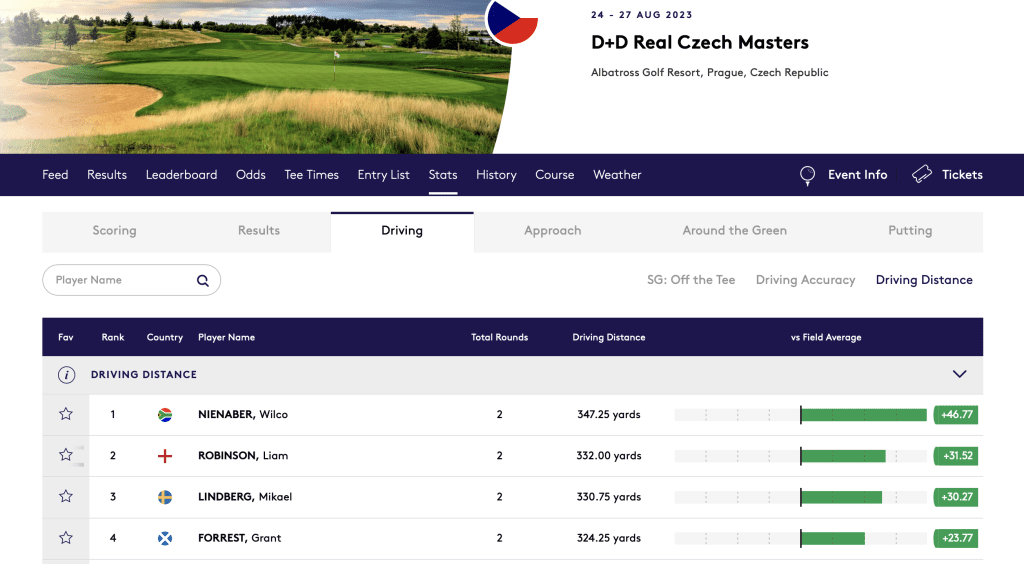Click the 332.00 yards value
Screen dimensions: 1024x564
(609, 456)
